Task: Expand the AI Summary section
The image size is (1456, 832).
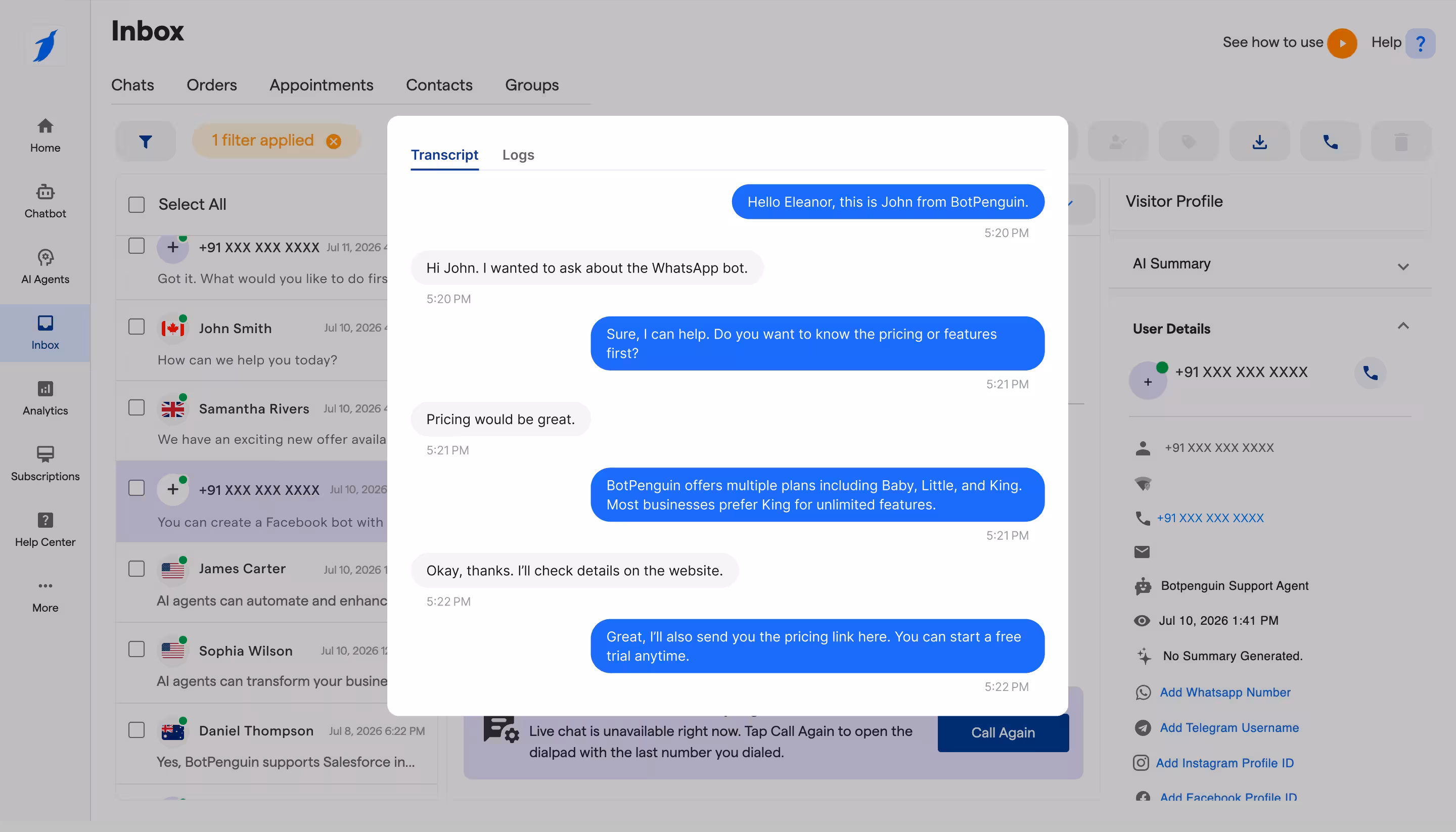Action: coord(1403,267)
